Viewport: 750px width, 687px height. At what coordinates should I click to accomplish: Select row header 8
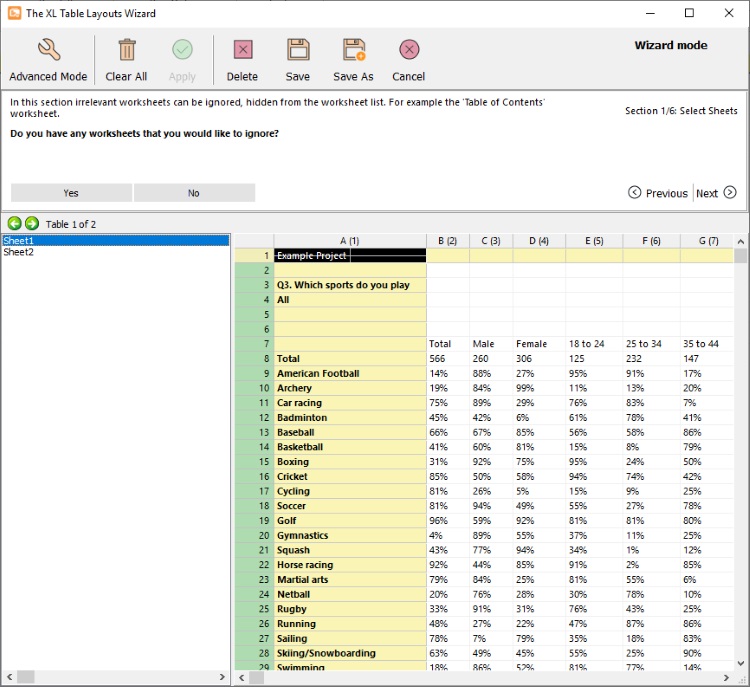pyautogui.click(x=254, y=358)
